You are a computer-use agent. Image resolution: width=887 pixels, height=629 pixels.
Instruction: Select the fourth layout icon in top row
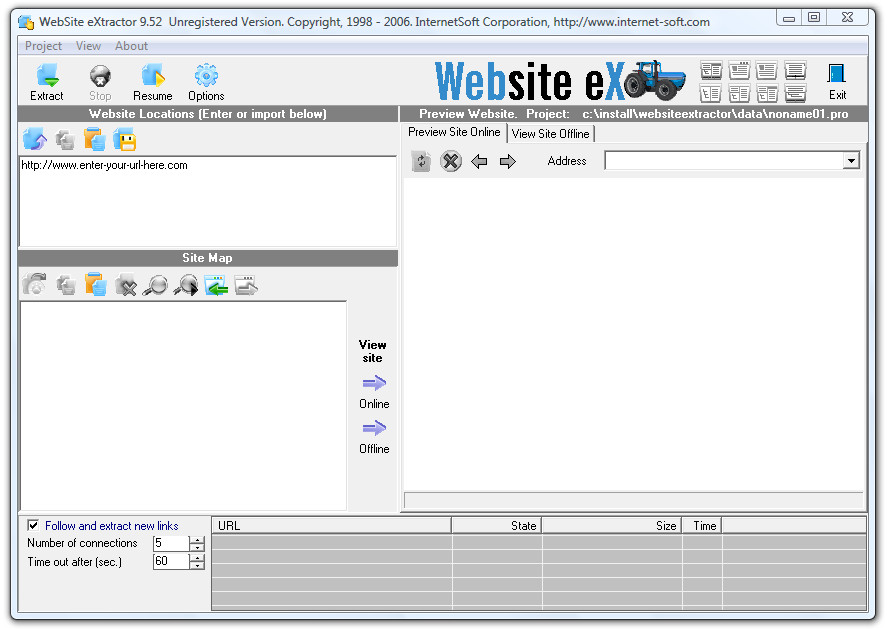pos(795,71)
